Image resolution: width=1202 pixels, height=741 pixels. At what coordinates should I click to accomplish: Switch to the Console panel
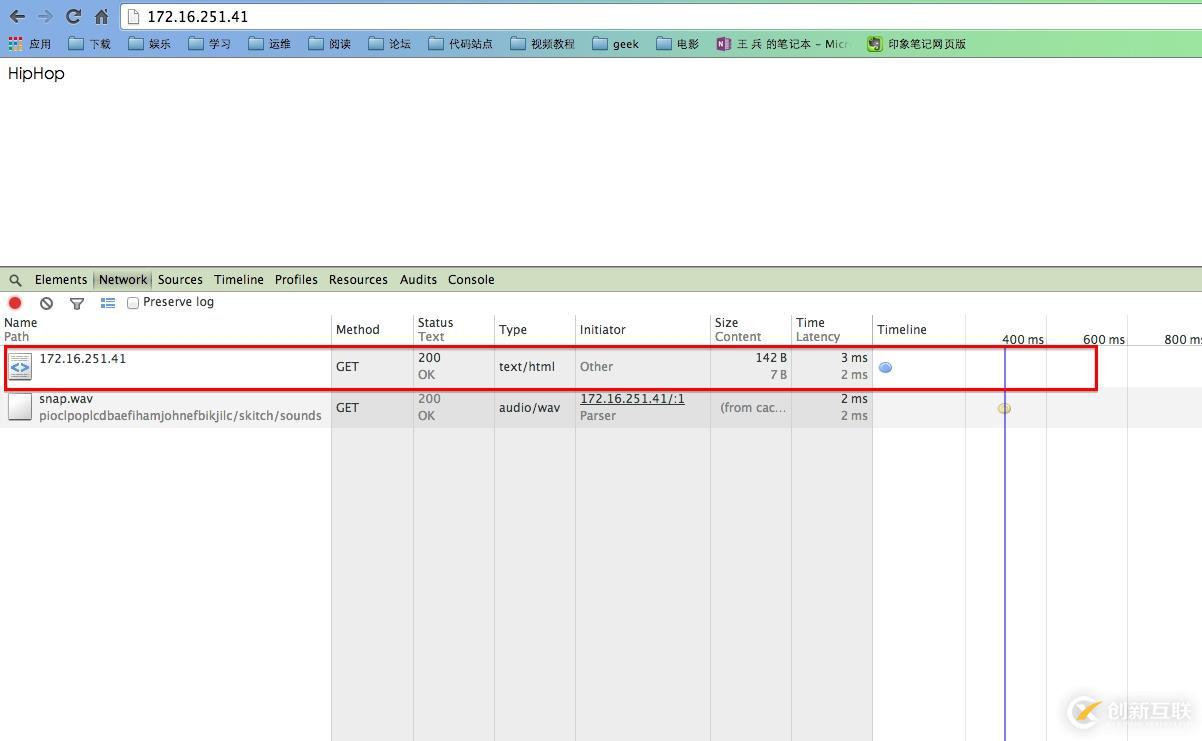tap(471, 280)
